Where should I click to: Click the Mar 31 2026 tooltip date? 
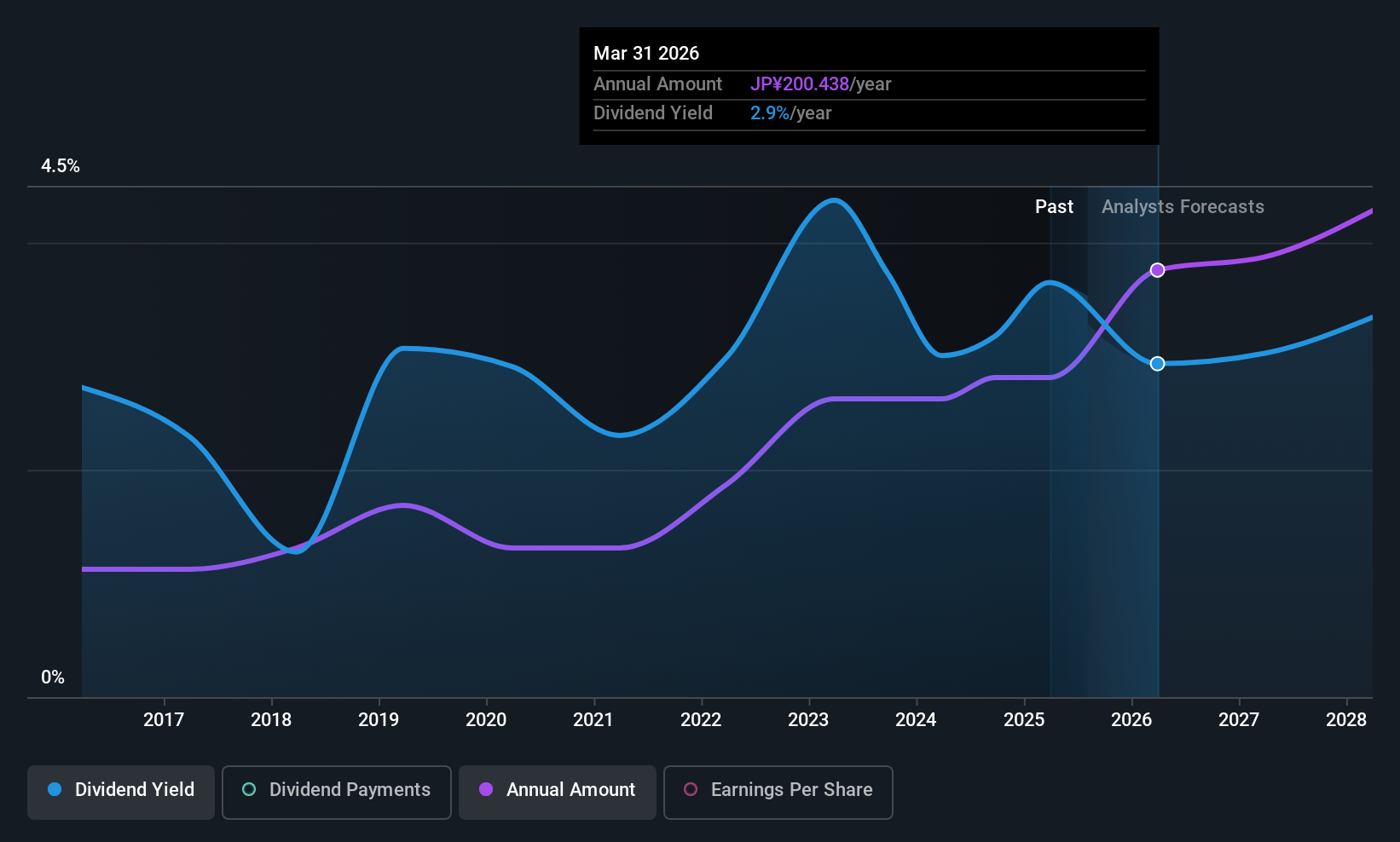[x=646, y=54]
